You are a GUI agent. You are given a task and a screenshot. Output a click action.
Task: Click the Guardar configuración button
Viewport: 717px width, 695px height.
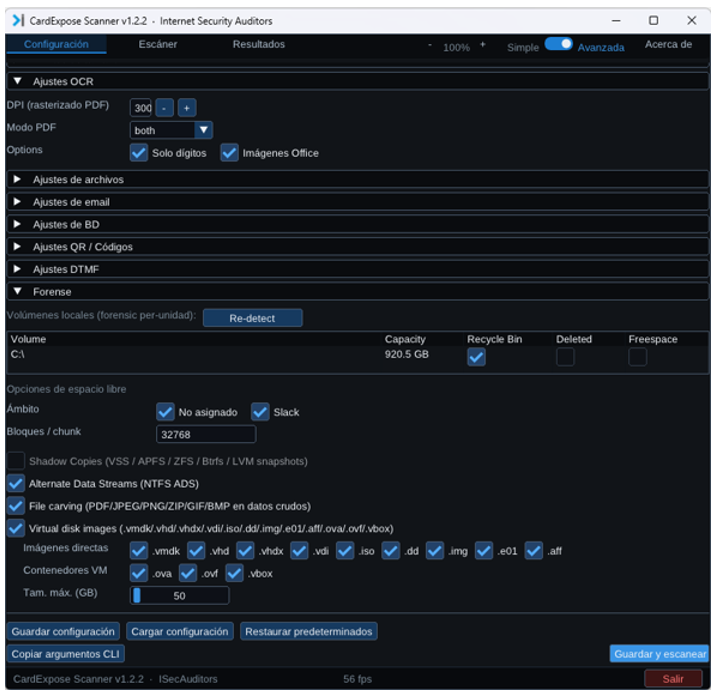click(x=63, y=631)
